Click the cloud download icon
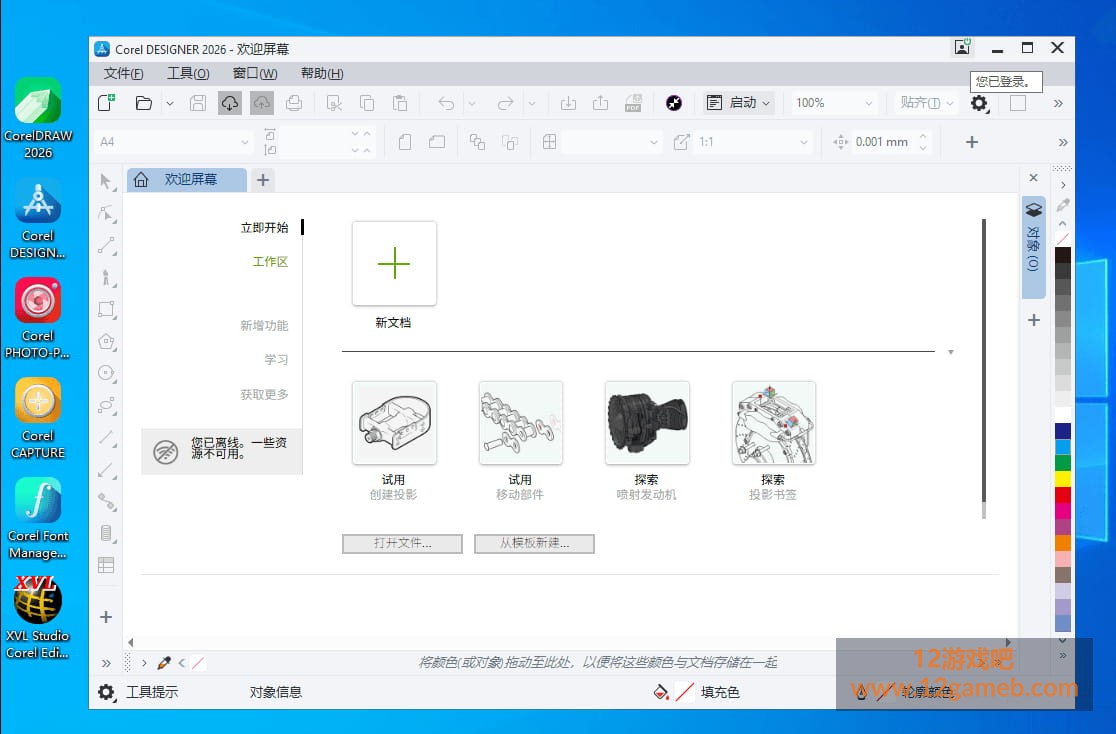 229,103
